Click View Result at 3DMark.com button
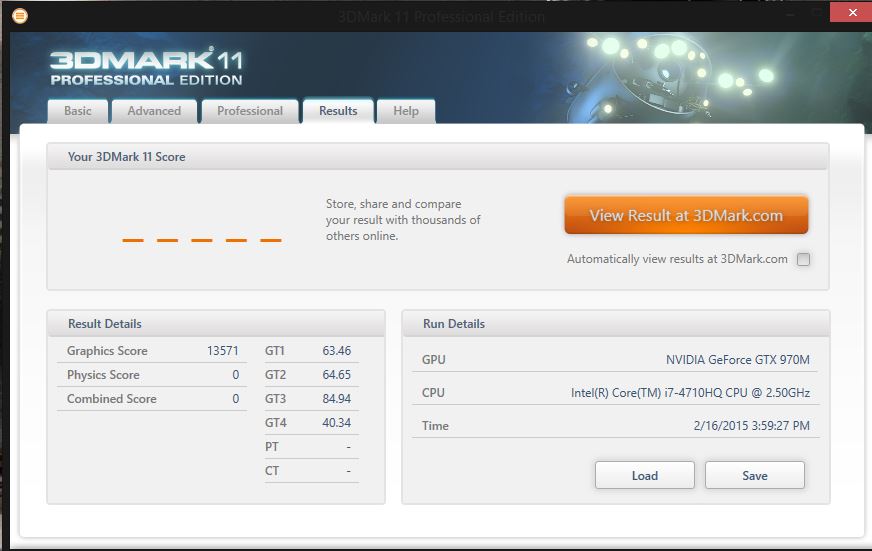 pyautogui.click(x=686, y=215)
